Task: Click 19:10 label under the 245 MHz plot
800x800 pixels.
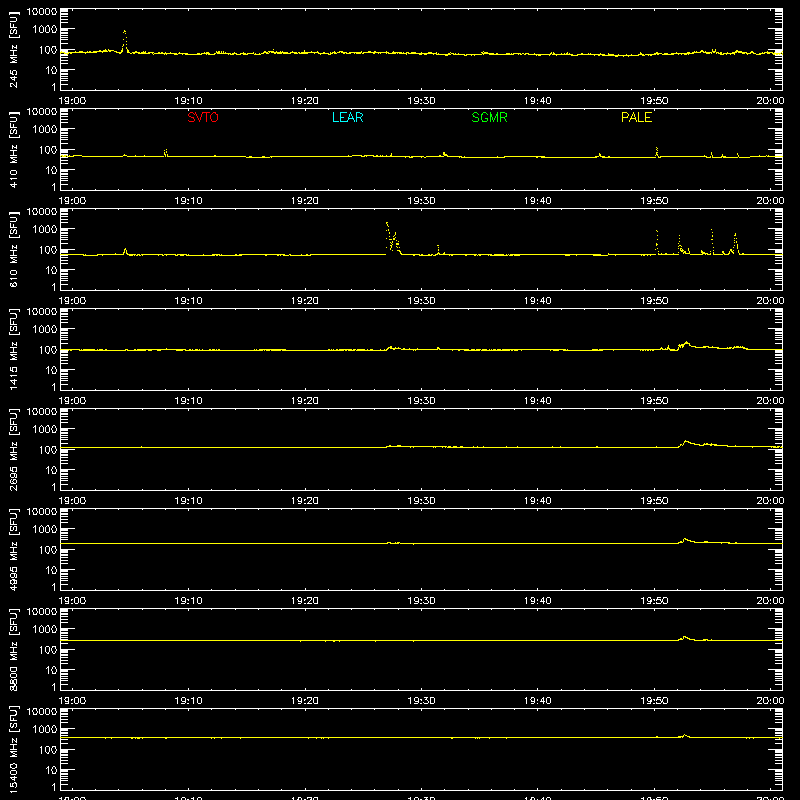Action: point(188,101)
